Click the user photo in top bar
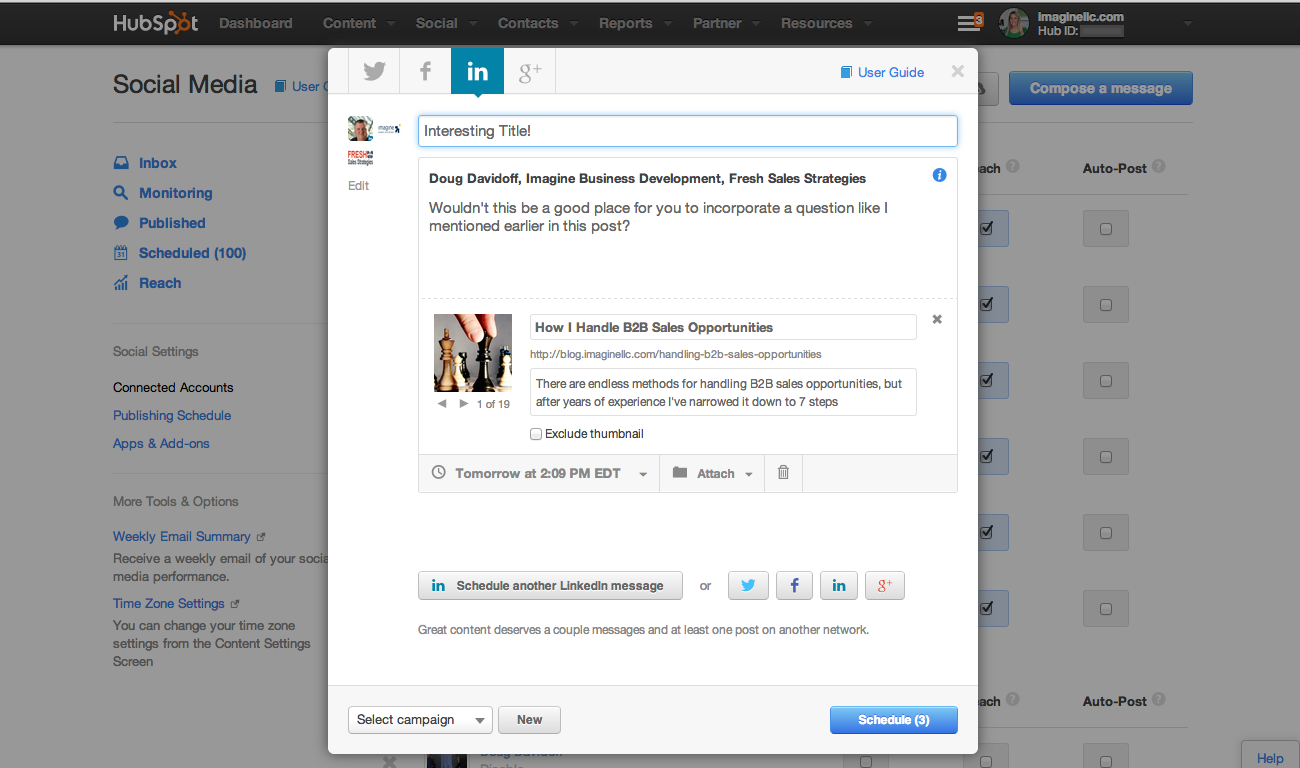This screenshot has height=768, width=1300. [1013, 23]
